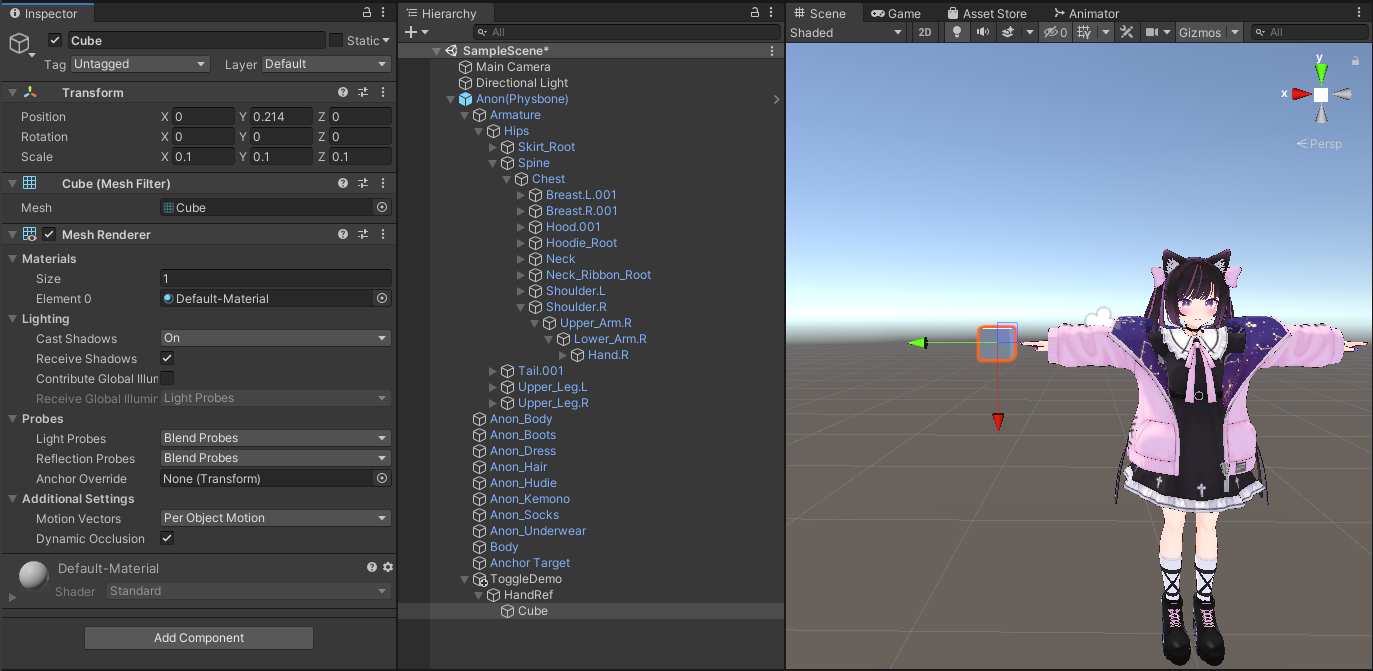This screenshot has height=671, width=1373.
Task: Open the Anon(Physbone) prefab arrow
Action: pyautogui.click(x=777, y=99)
